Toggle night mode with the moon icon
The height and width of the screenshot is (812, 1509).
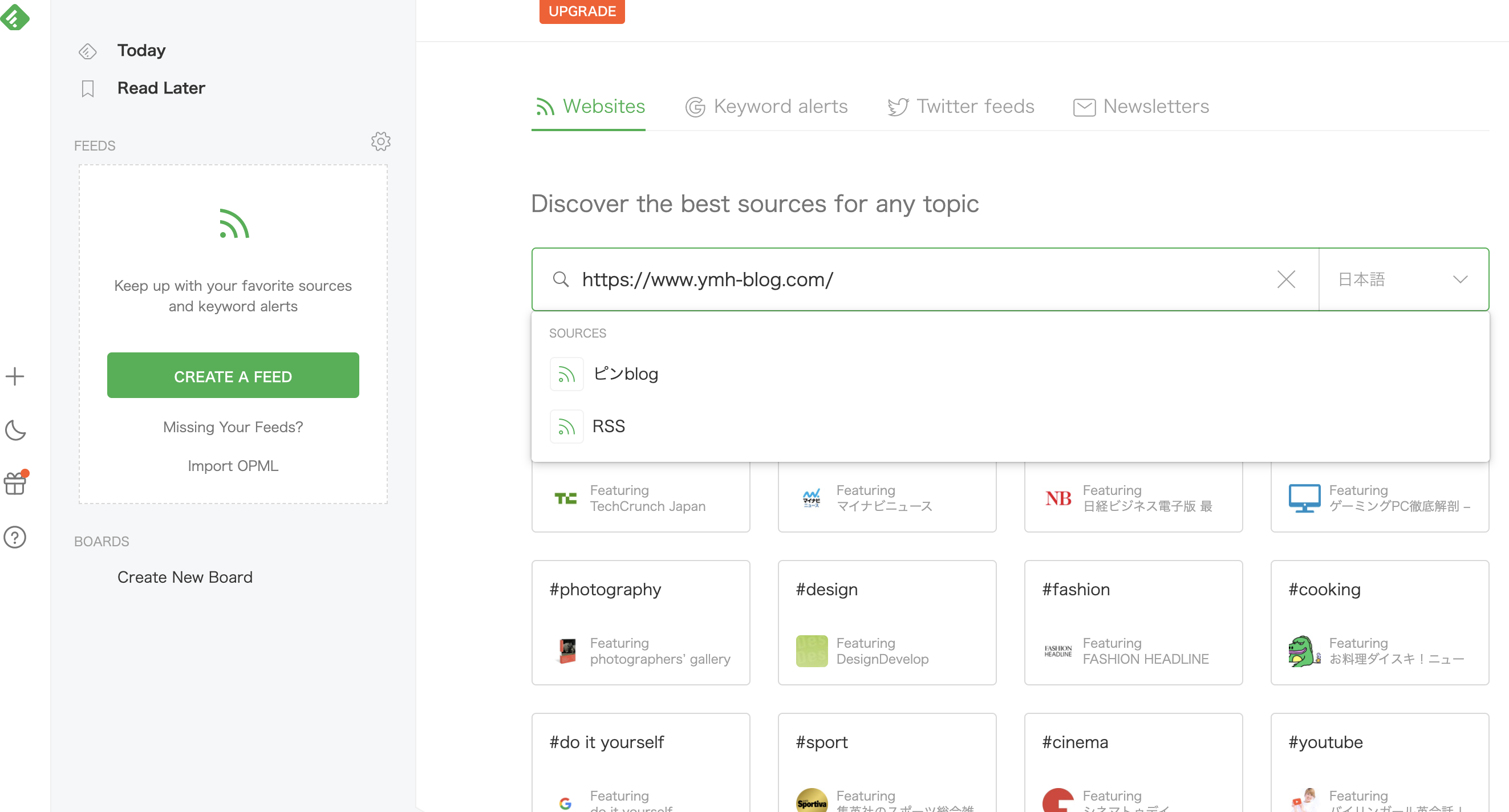tap(15, 430)
